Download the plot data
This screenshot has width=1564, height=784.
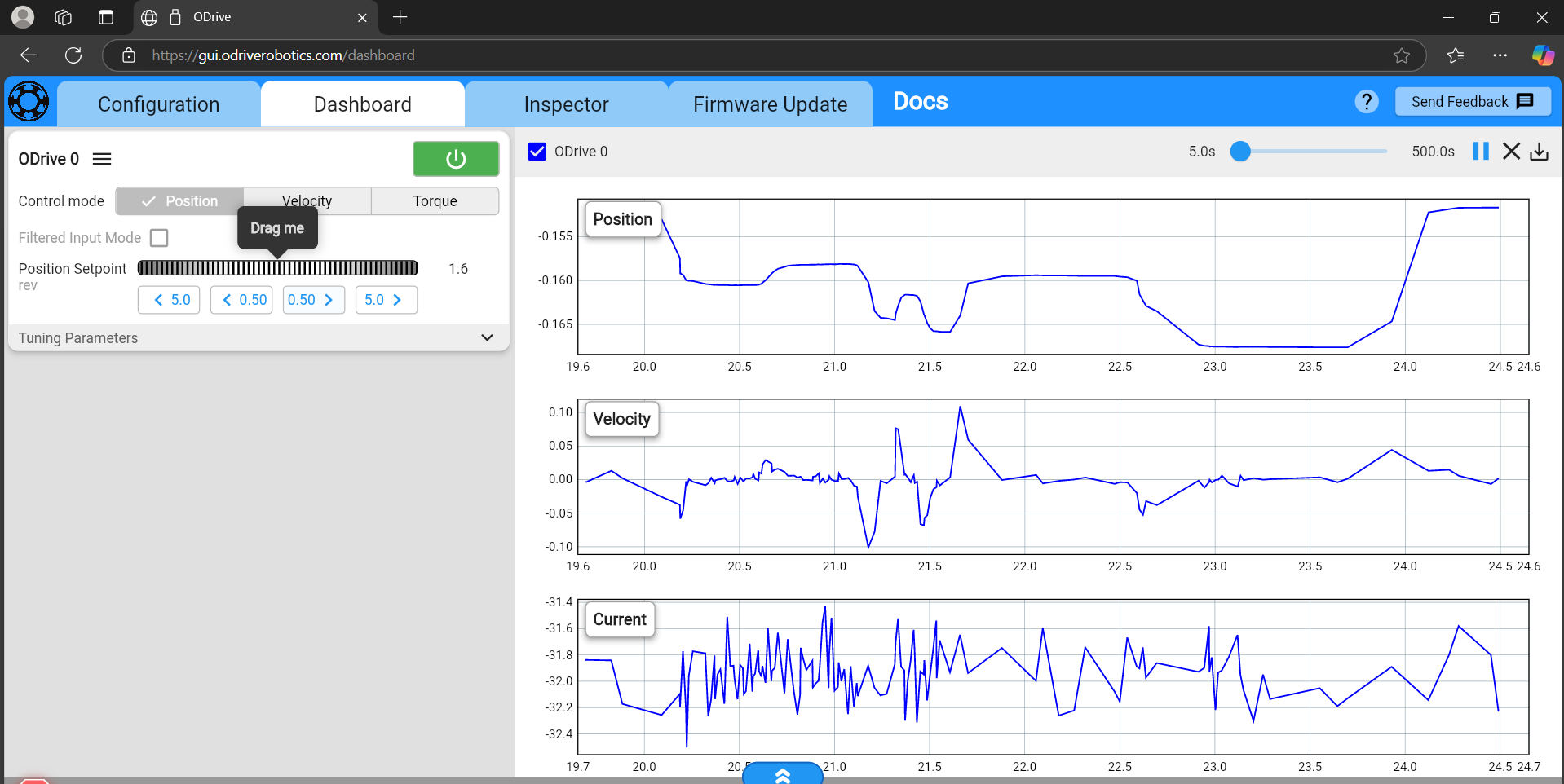click(1539, 152)
